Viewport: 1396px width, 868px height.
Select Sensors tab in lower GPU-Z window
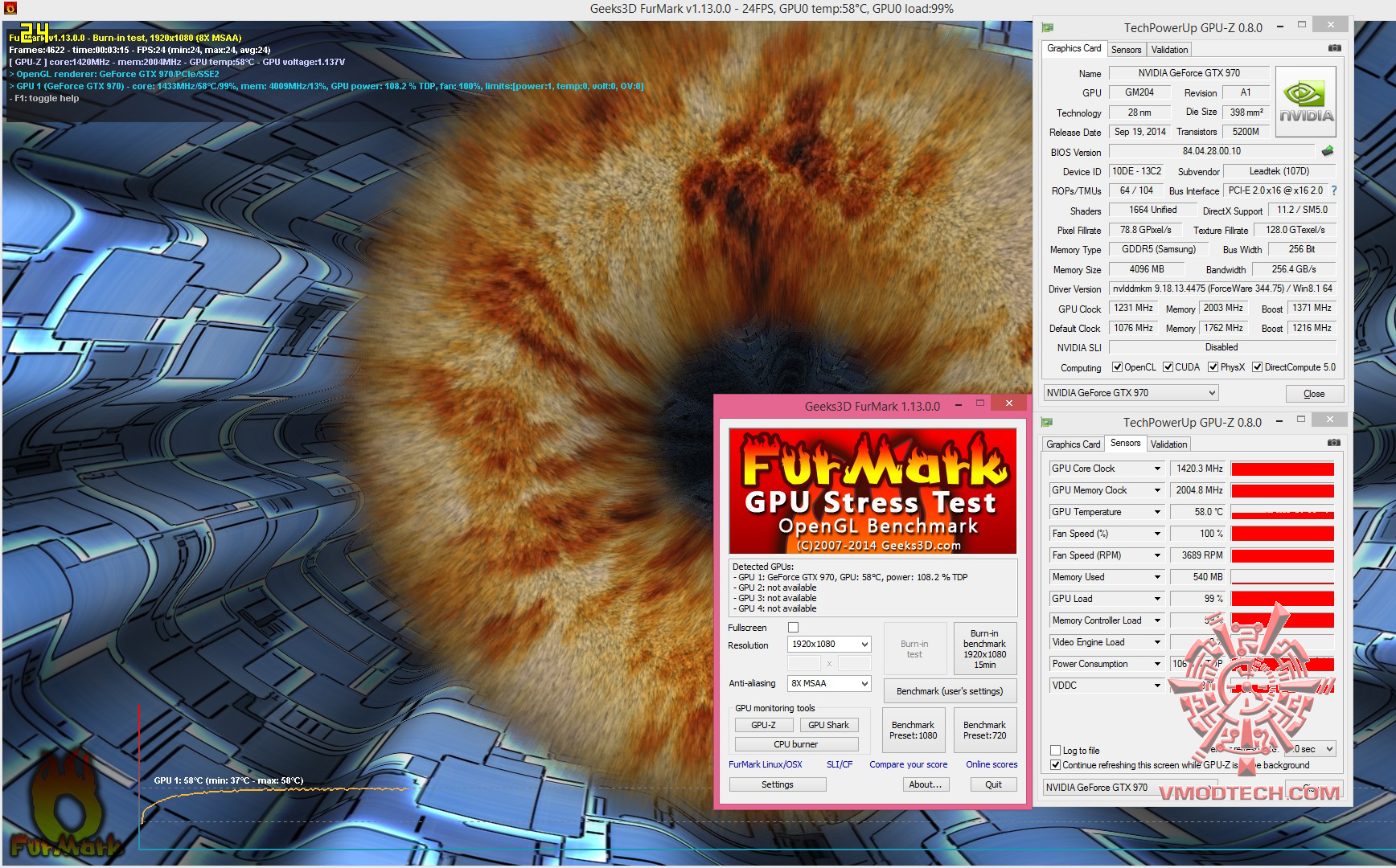pyautogui.click(x=1125, y=443)
